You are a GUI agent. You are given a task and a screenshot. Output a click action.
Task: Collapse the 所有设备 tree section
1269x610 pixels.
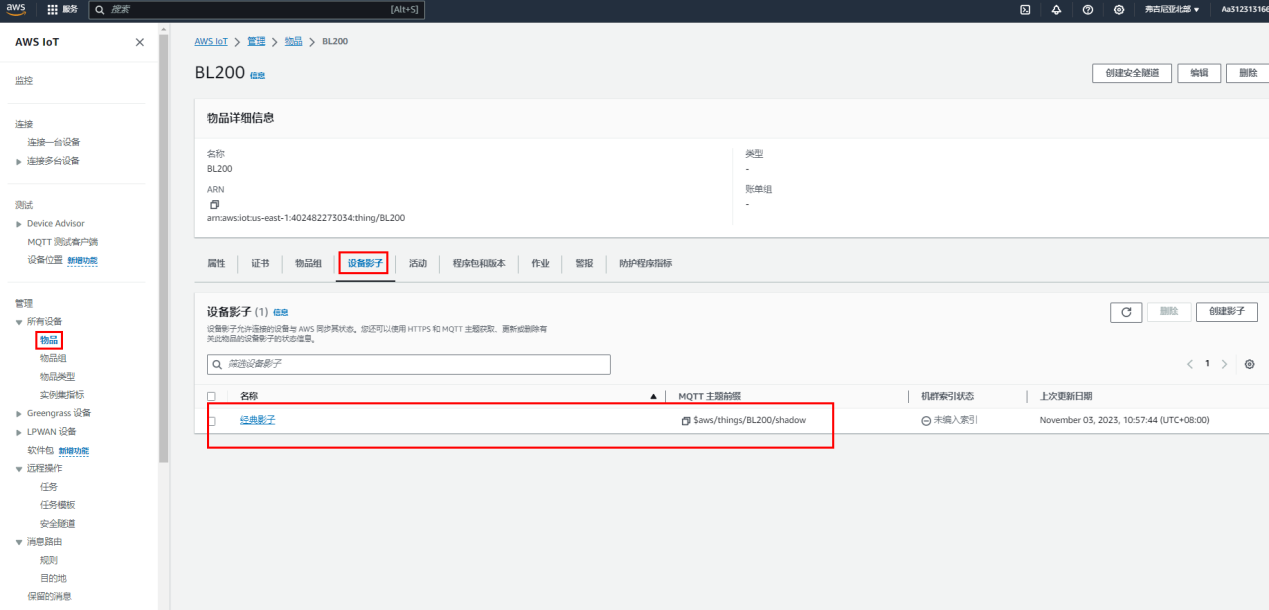(19, 322)
